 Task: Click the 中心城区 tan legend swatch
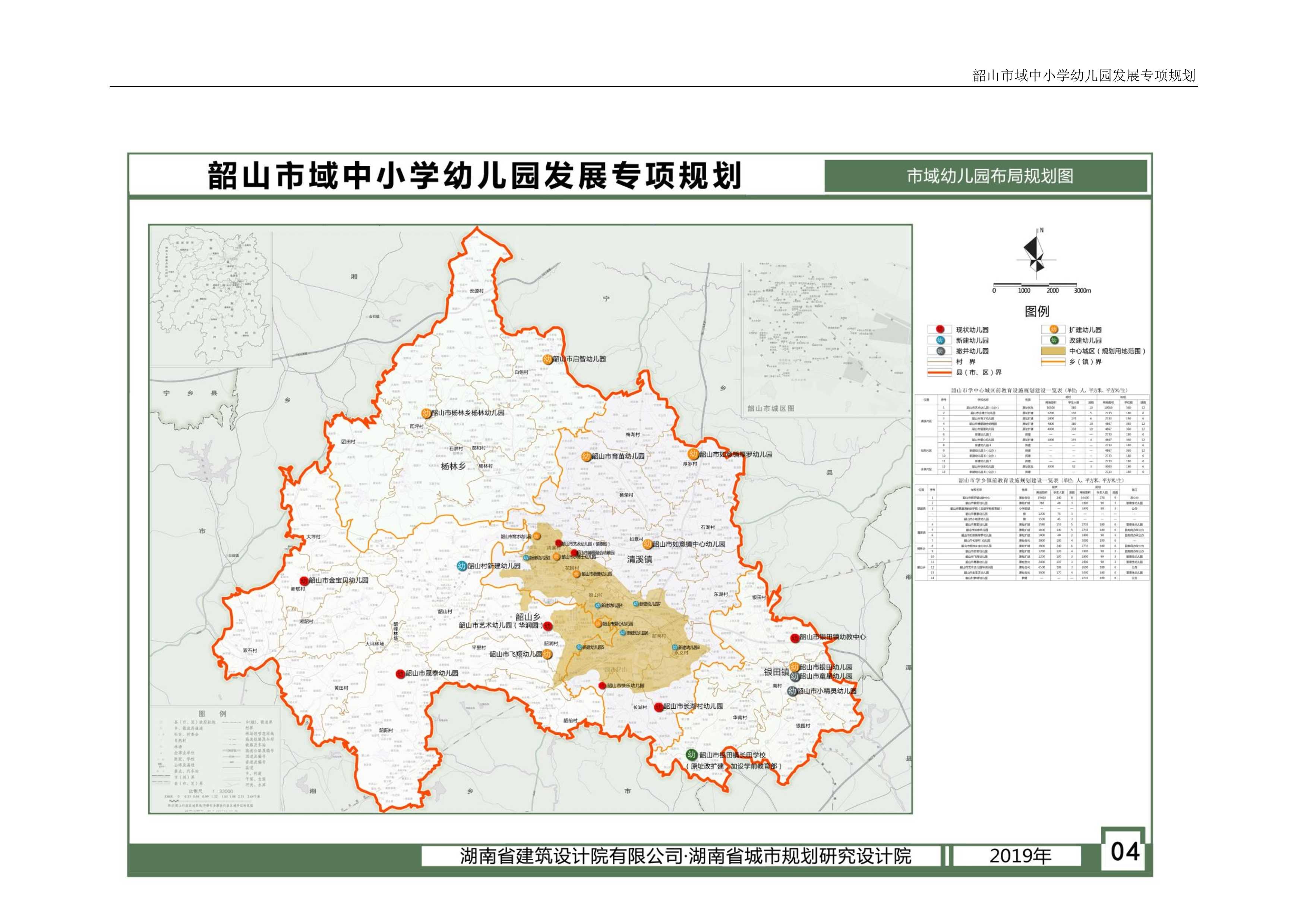[1053, 351]
